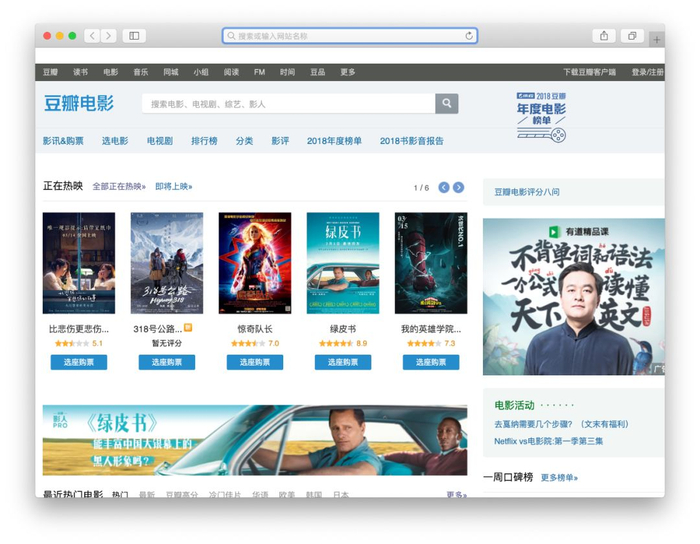This screenshot has width=700, height=544.
Task: Click 选座购票 under 比悲伤更悲伤
Action: pyautogui.click(x=79, y=362)
